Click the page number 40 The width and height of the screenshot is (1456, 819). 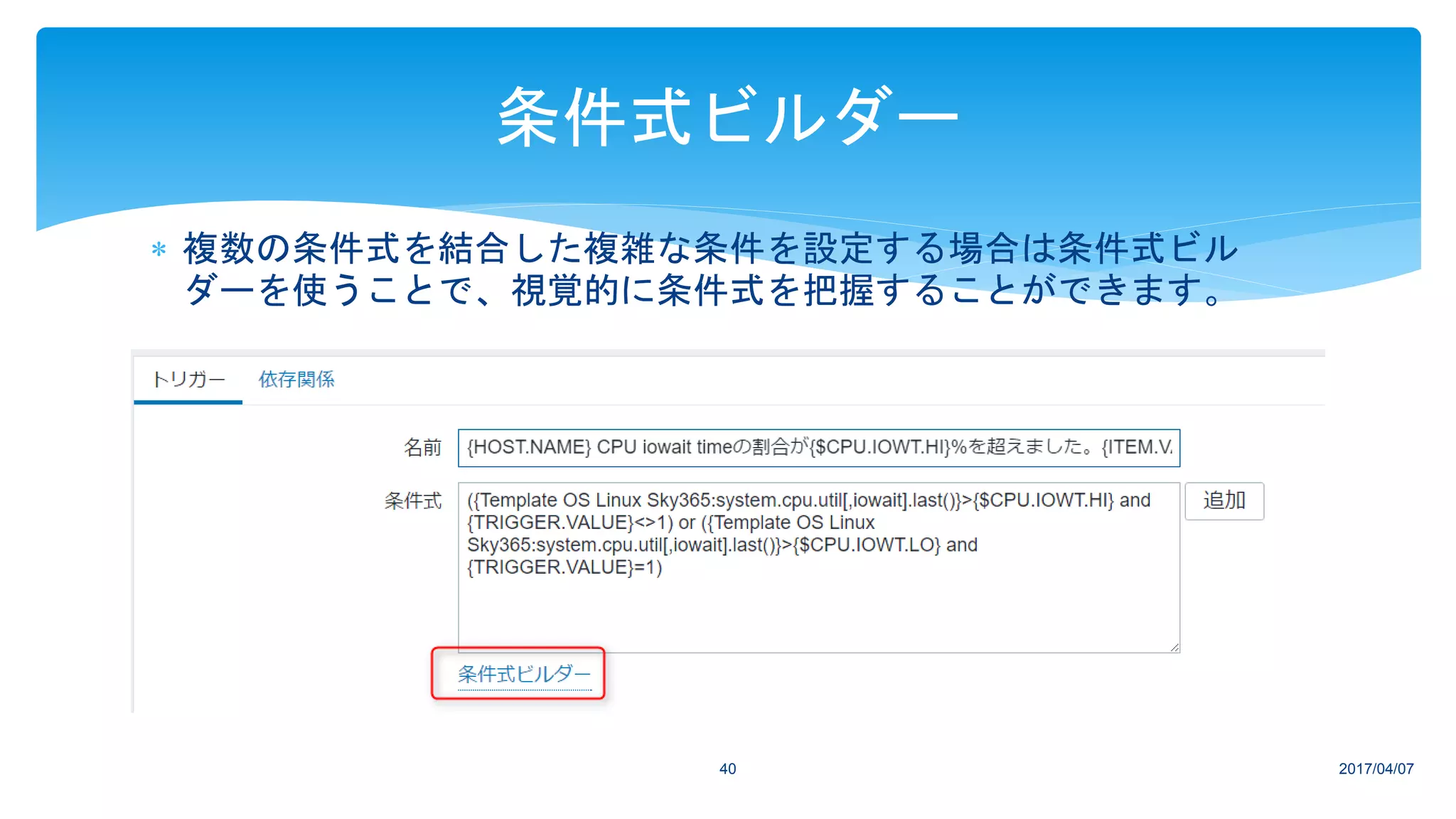[x=727, y=769]
